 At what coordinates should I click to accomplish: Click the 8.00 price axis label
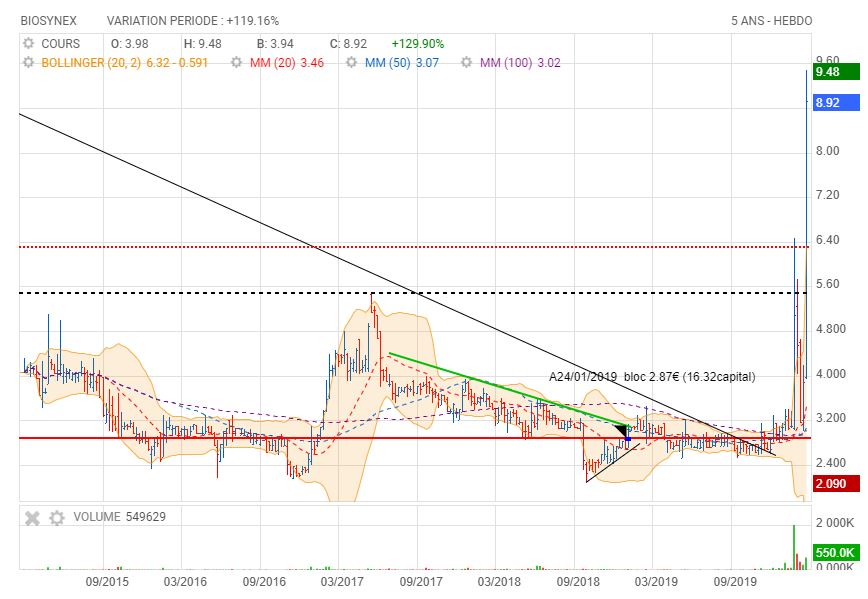point(828,151)
